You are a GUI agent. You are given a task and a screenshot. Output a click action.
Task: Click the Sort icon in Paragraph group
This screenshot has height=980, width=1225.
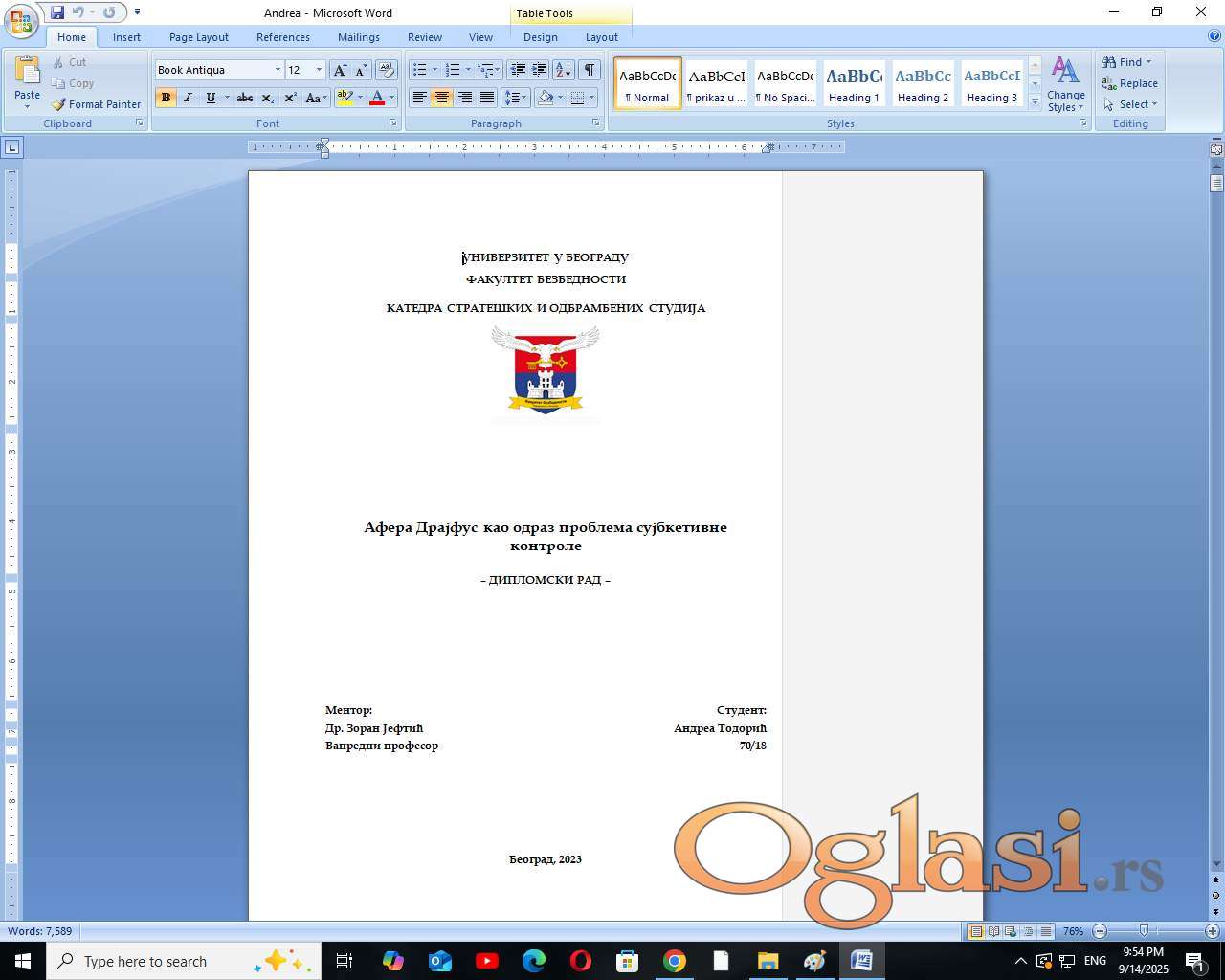[564, 70]
